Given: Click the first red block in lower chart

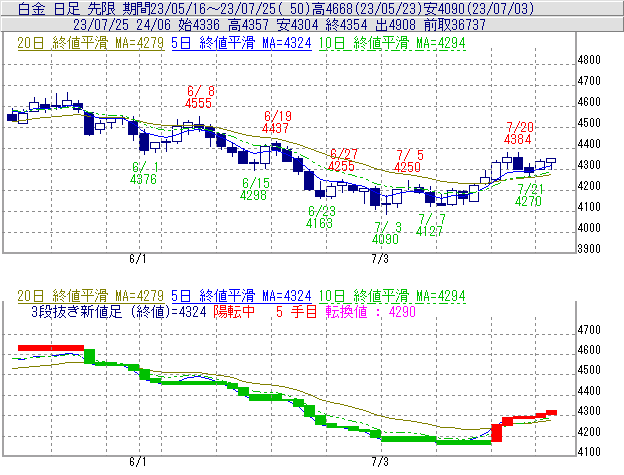Looking at the screenshot, I should coord(51,348).
